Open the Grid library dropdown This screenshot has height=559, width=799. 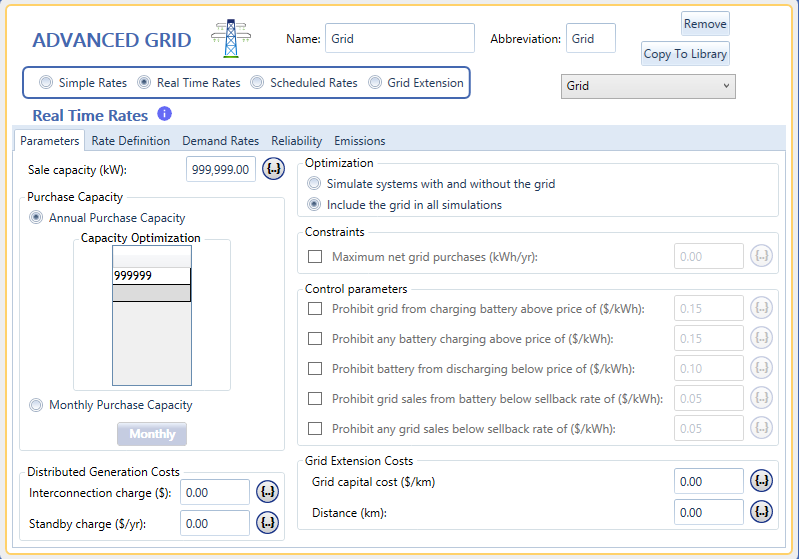(x=648, y=86)
